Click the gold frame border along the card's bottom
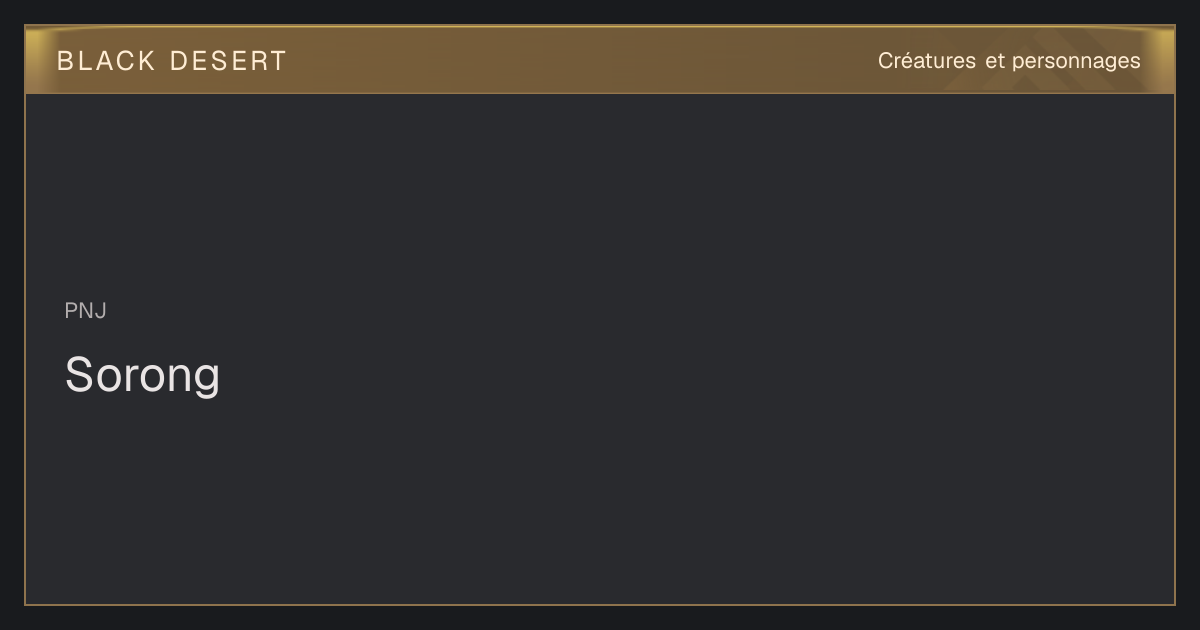1200x630 pixels. point(600,605)
